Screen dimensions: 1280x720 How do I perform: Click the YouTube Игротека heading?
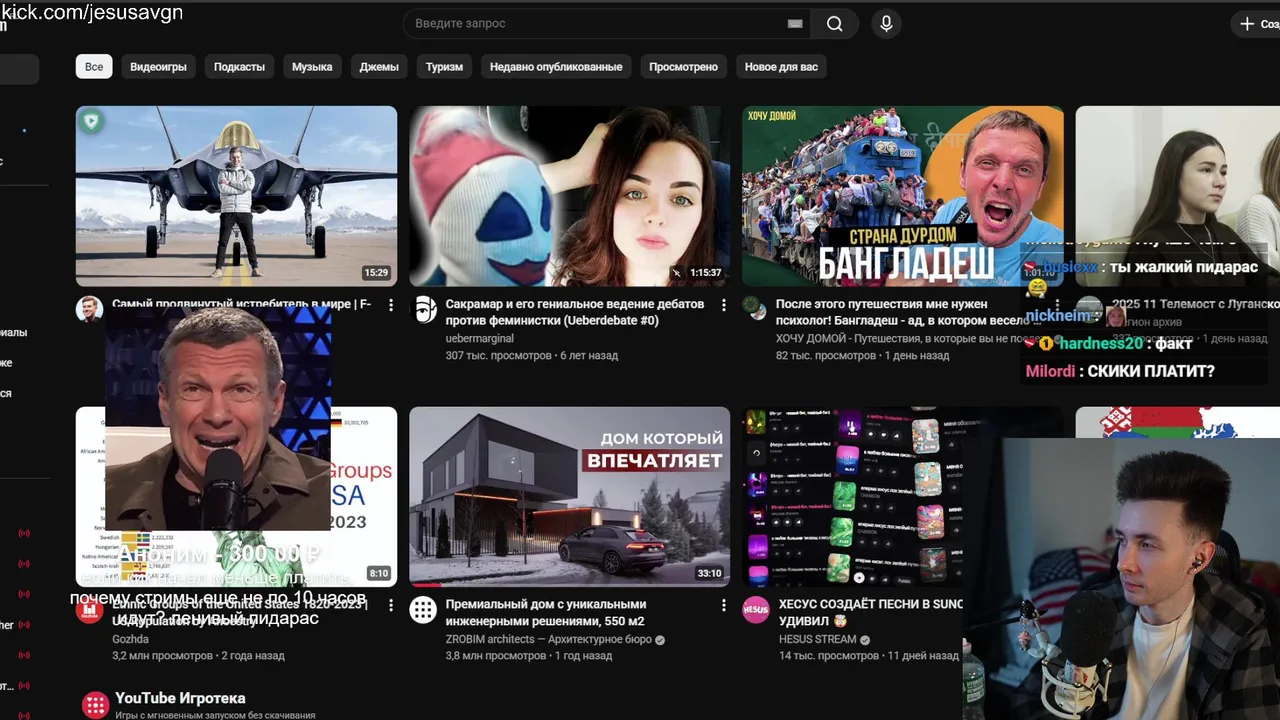tap(180, 698)
